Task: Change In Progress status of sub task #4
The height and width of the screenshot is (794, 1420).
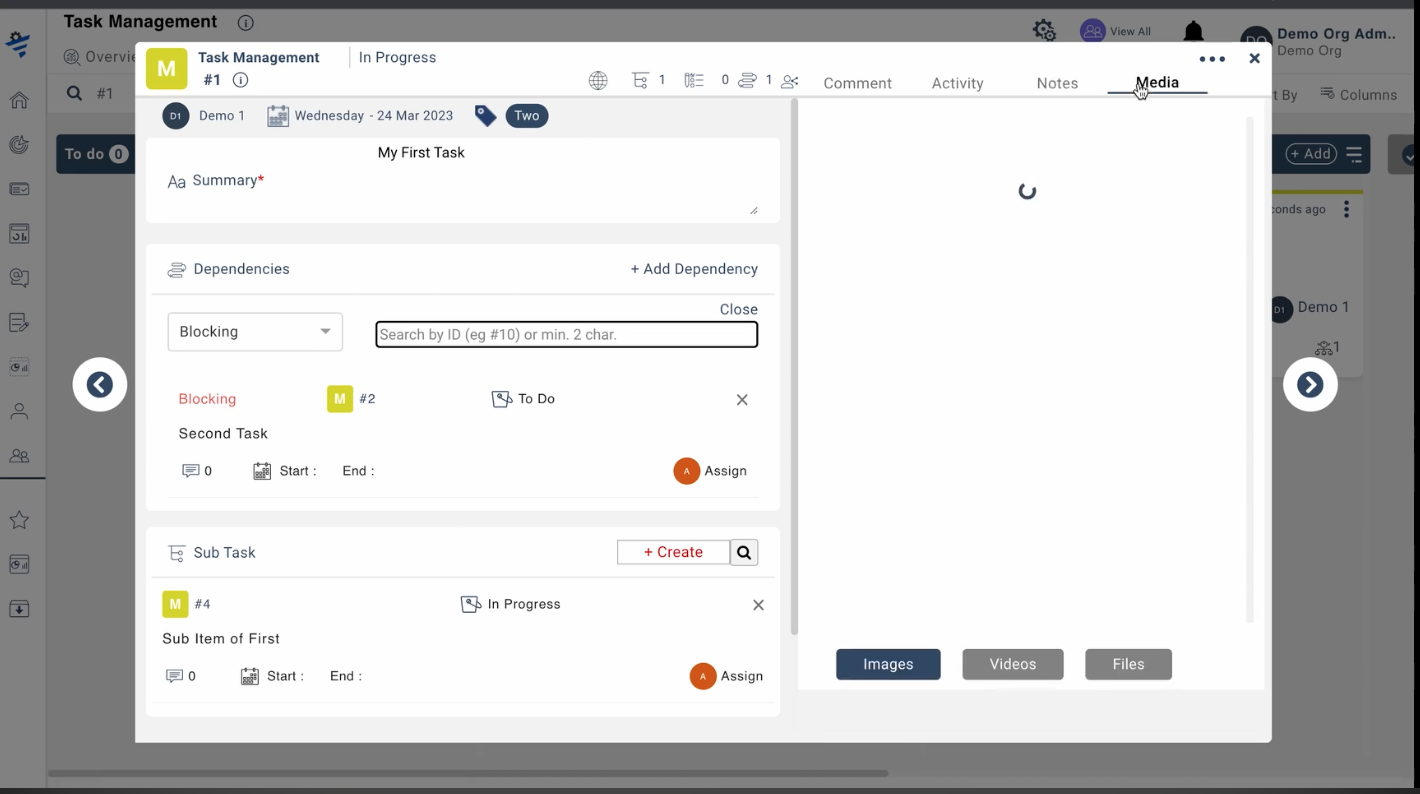Action: click(x=511, y=605)
